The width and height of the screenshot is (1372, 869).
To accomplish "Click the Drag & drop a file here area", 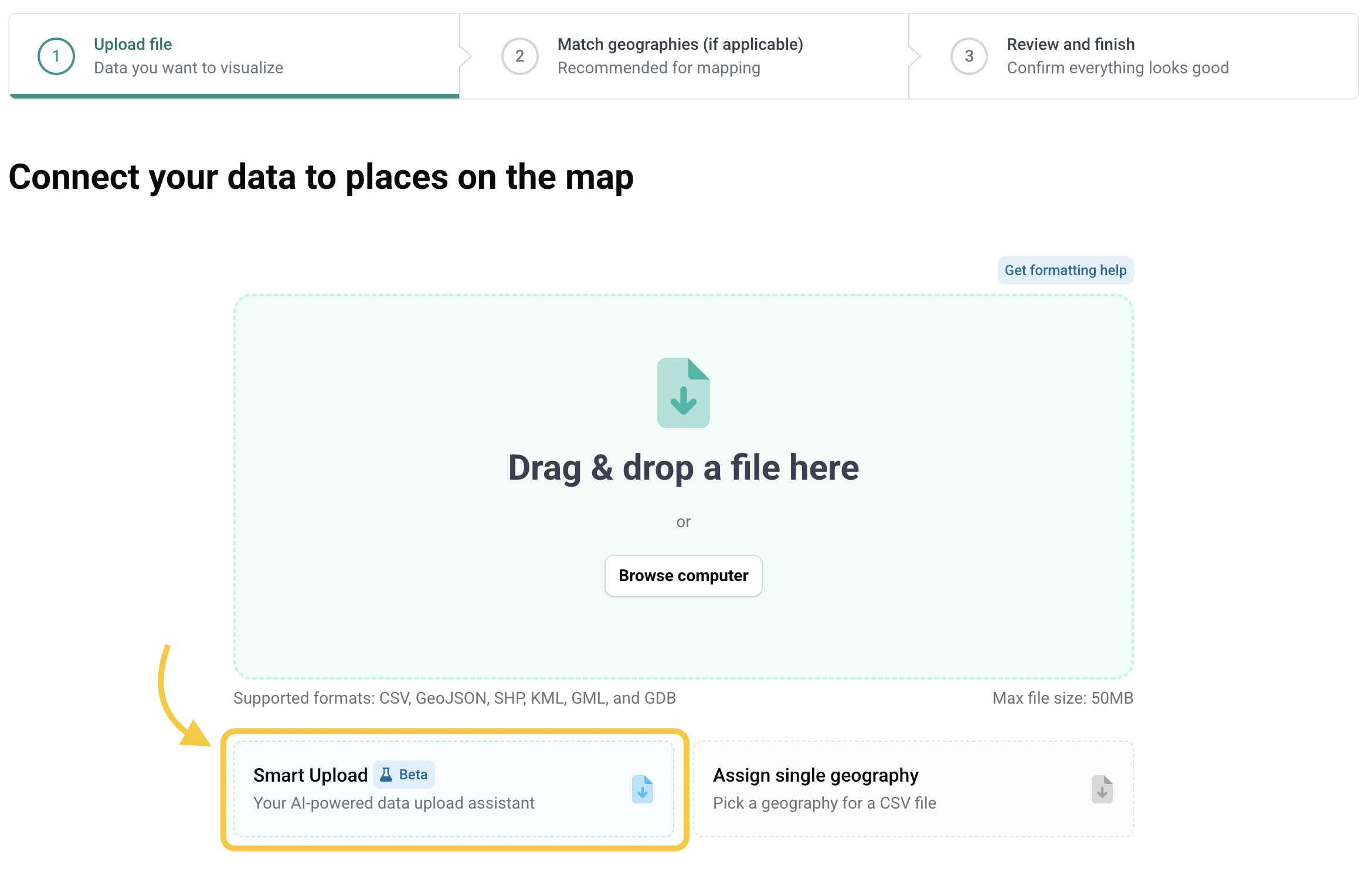I will pyautogui.click(x=683, y=468).
